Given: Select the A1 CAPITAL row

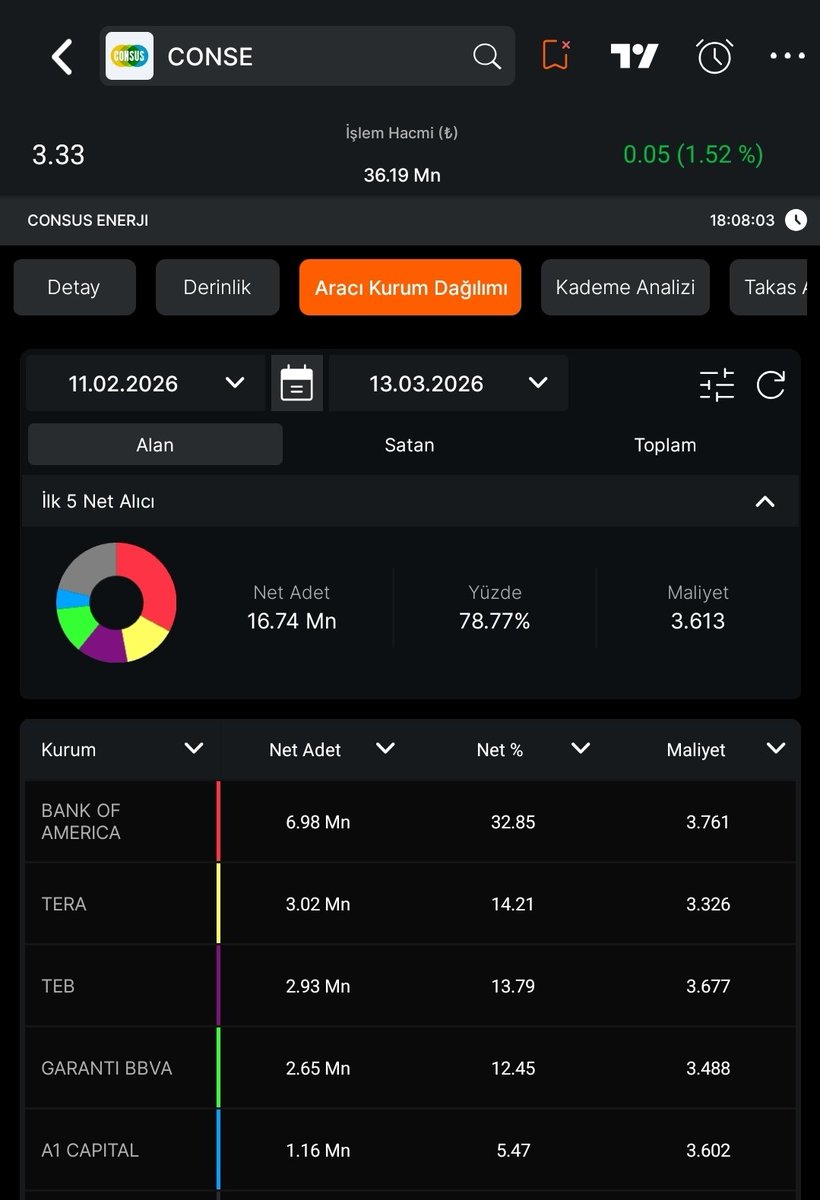Looking at the screenshot, I should [410, 1150].
